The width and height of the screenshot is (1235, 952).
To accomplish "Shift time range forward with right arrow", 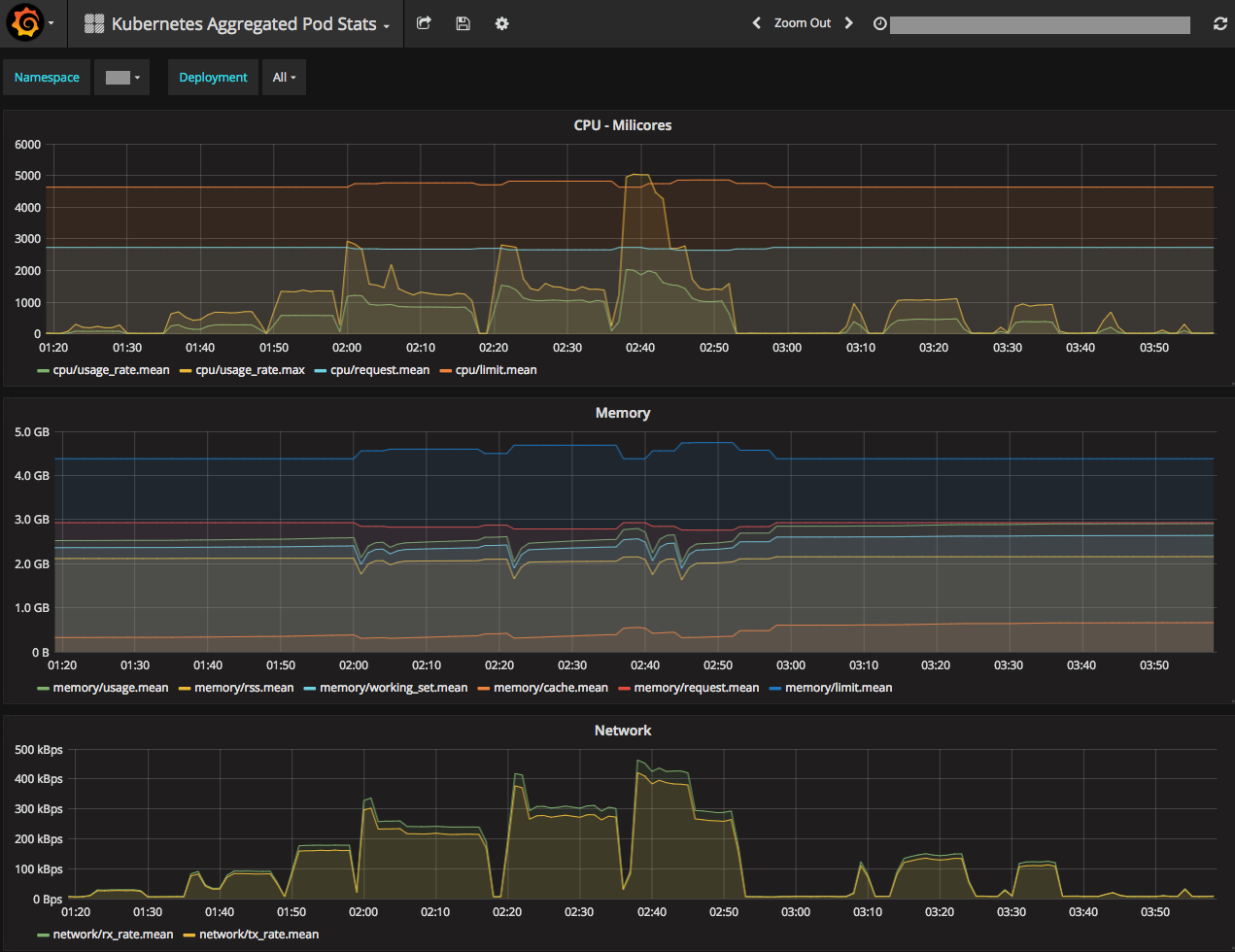I will pyautogui.click(x=848, y=23).
